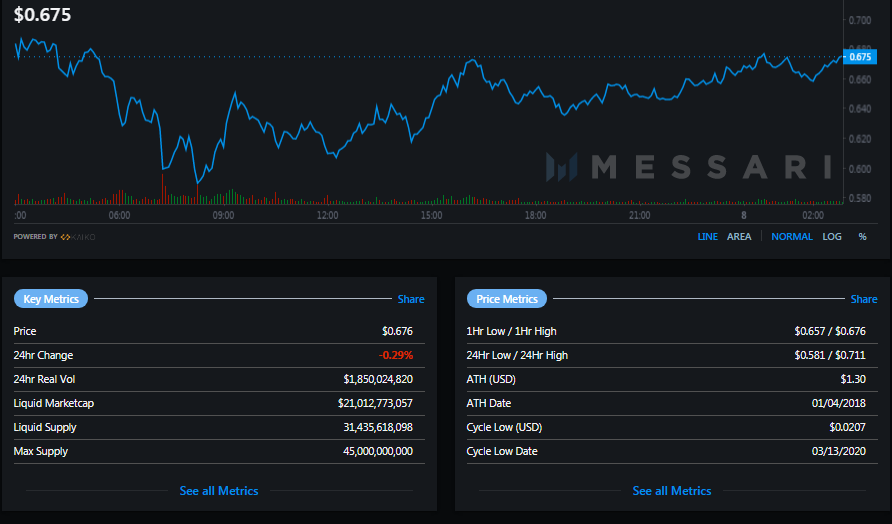Click the Price value $0.676
Viewport: 892px width, 524px height.
397,331
